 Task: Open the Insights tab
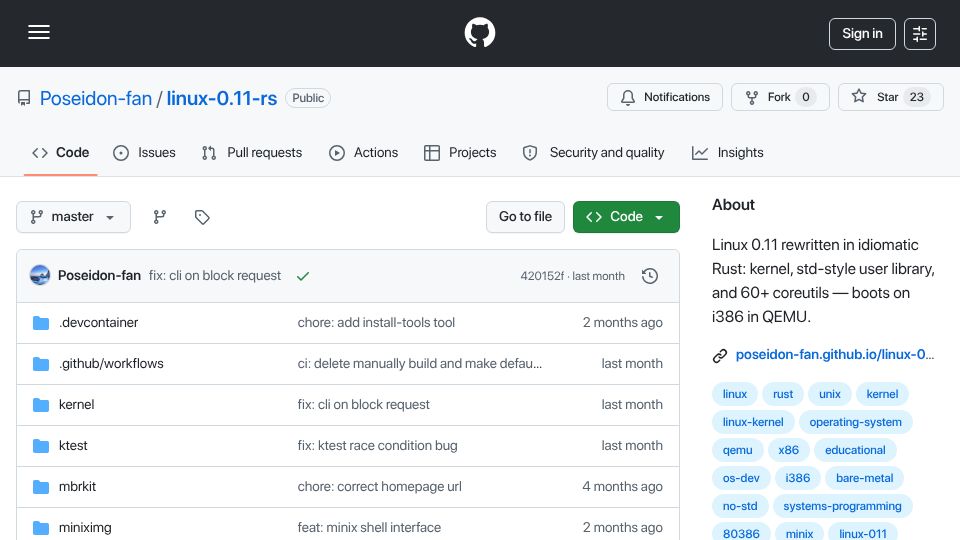727,152
